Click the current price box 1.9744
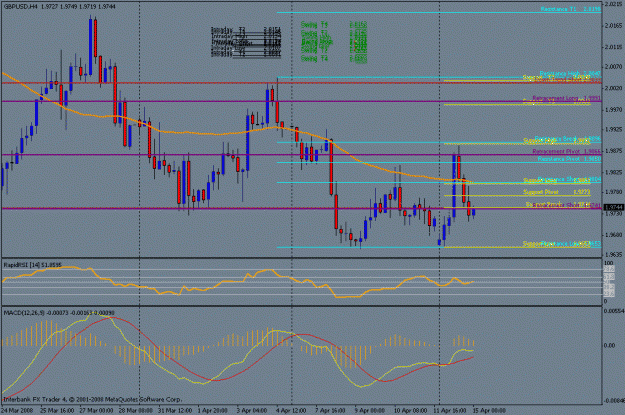This screenshot has width=625, height=415. coord(613,207)
